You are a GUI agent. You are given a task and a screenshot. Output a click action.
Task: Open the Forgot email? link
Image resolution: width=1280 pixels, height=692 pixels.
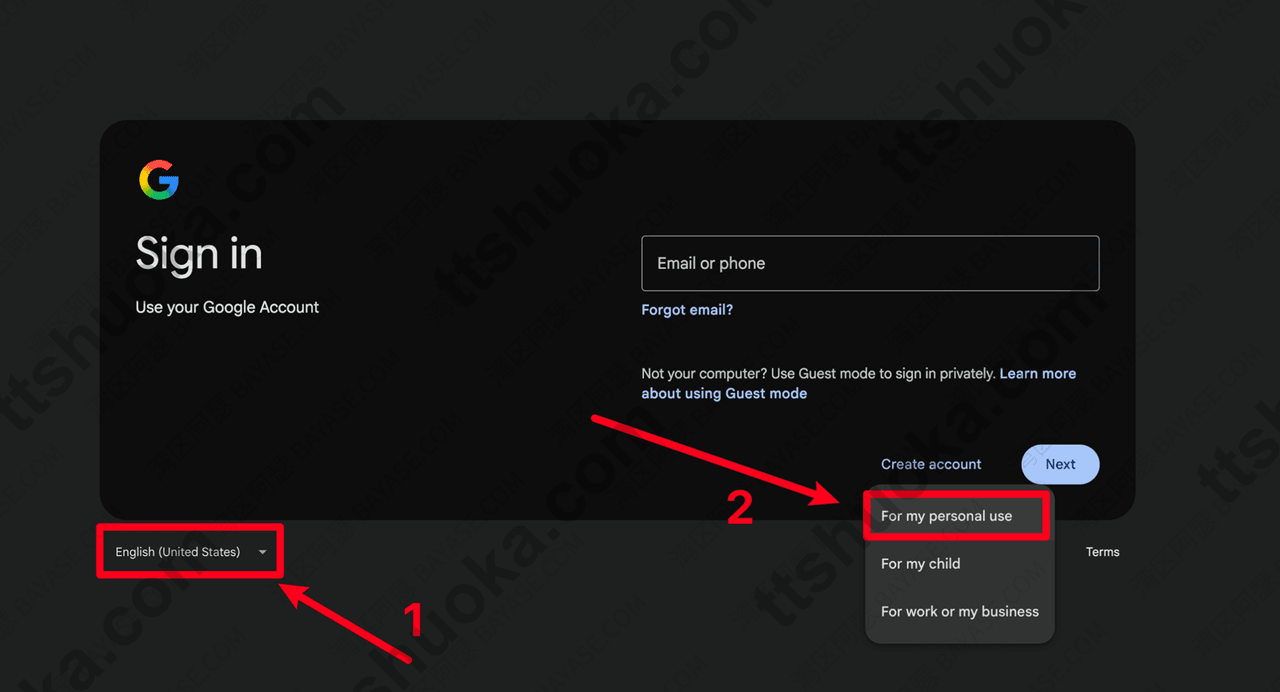tap(687, 310)
